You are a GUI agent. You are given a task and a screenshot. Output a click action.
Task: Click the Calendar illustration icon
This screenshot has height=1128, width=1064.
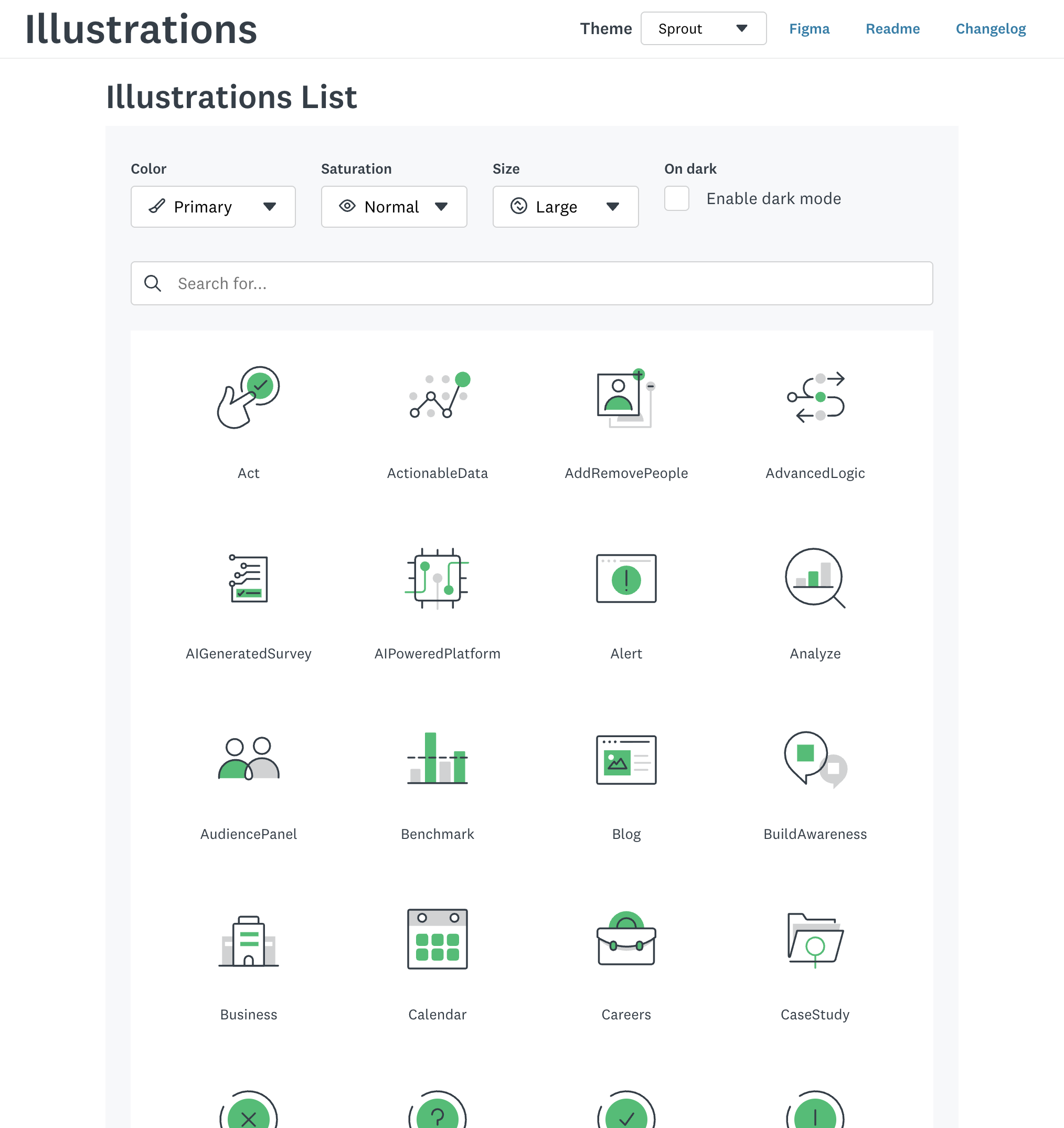click(438, 939)
